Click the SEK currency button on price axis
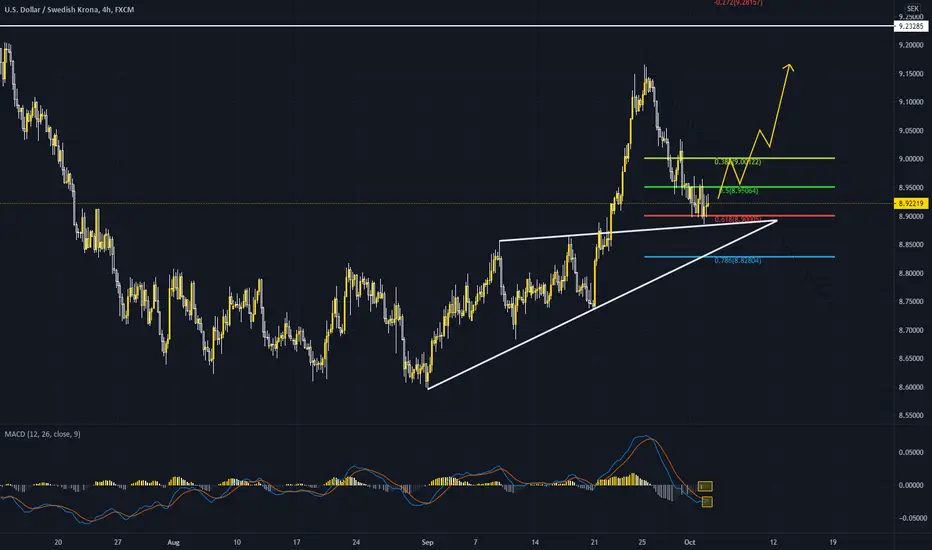 pos(912,8)
